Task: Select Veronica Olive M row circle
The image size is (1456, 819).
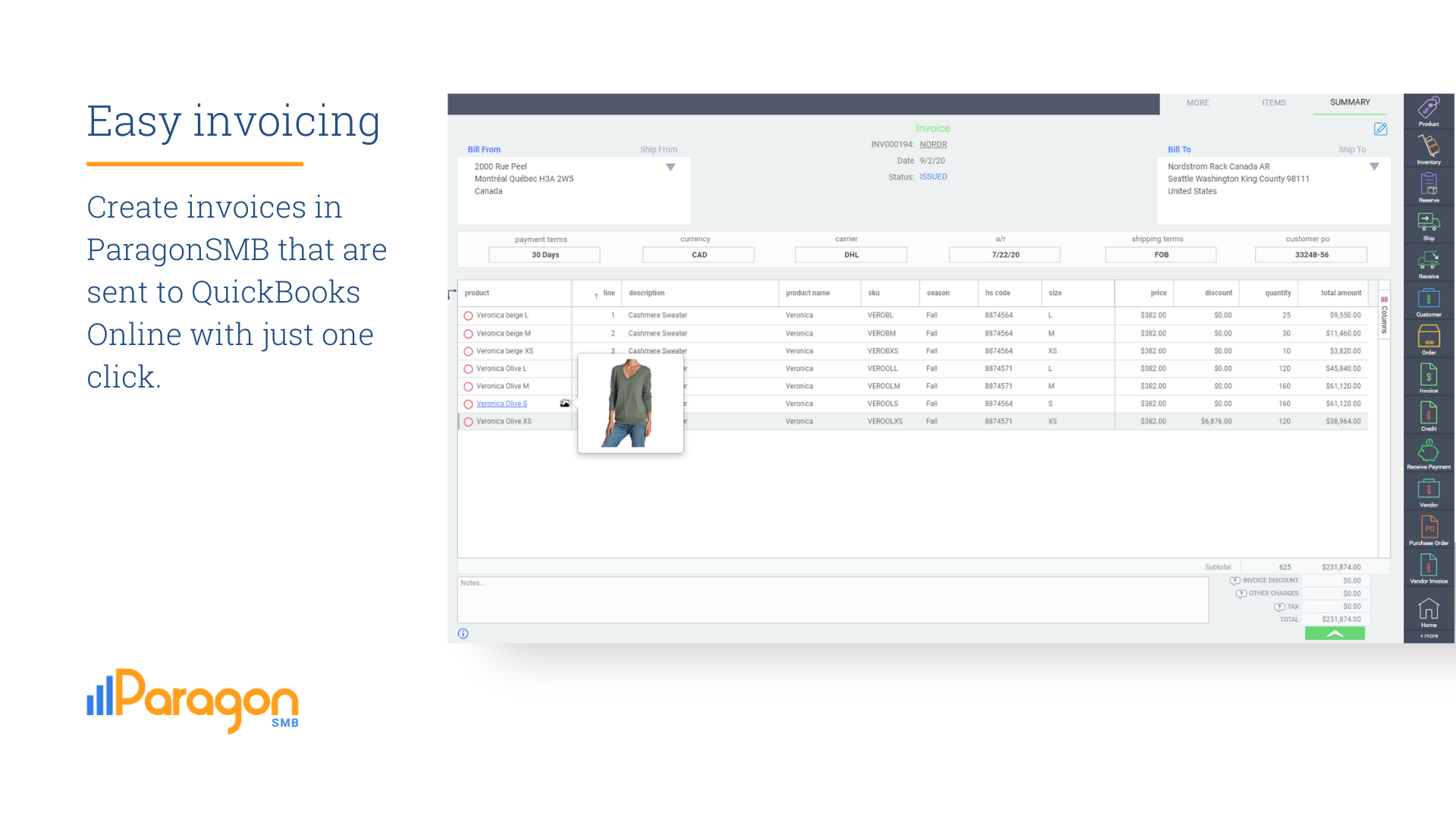Action: [x=469, y=387]
